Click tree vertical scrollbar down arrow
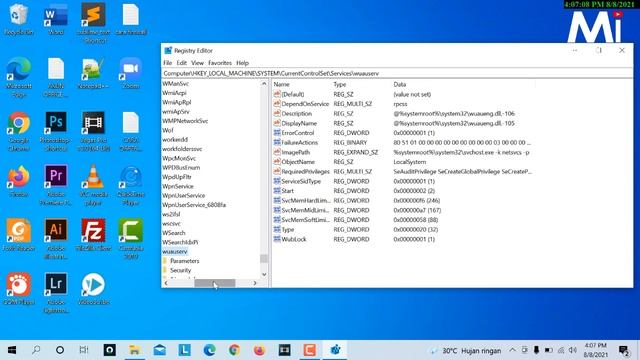 coord(264,274)
